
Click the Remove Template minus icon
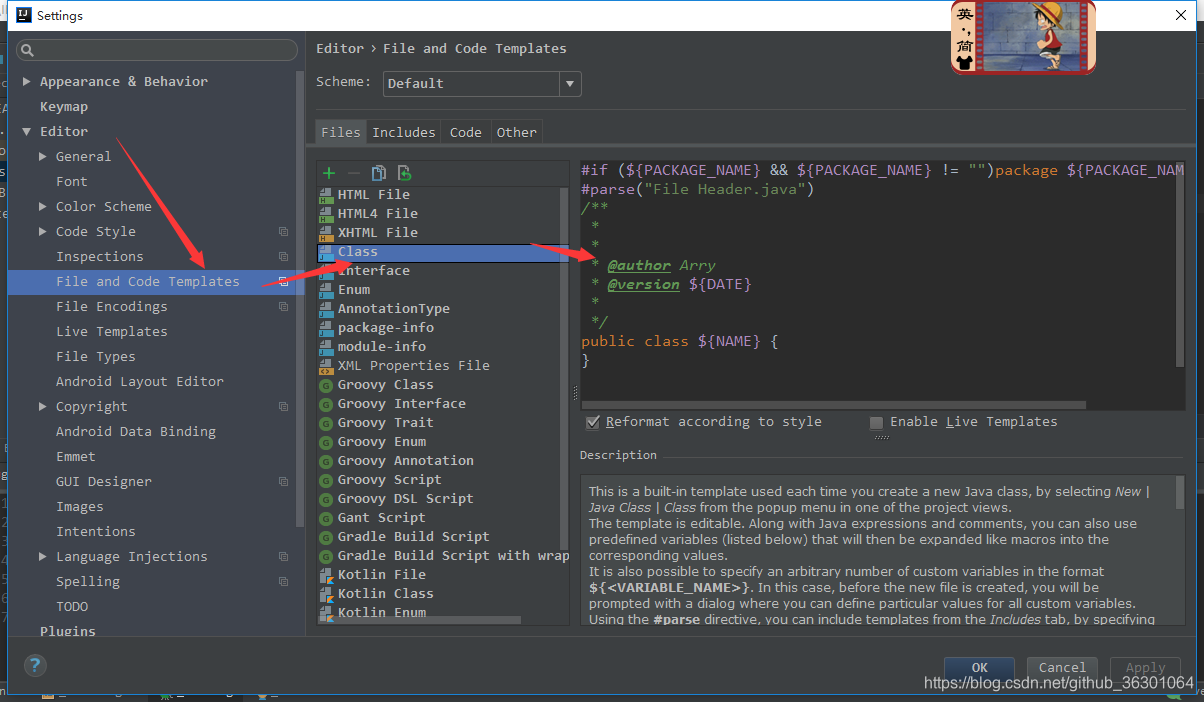[353, 173]
